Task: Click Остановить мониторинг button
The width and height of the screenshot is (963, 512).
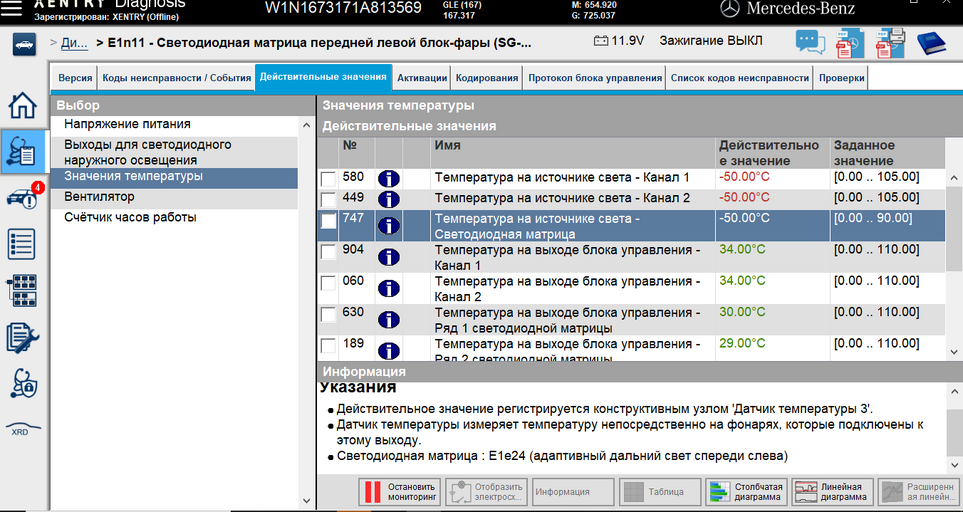Action: [x=399, y=492]
